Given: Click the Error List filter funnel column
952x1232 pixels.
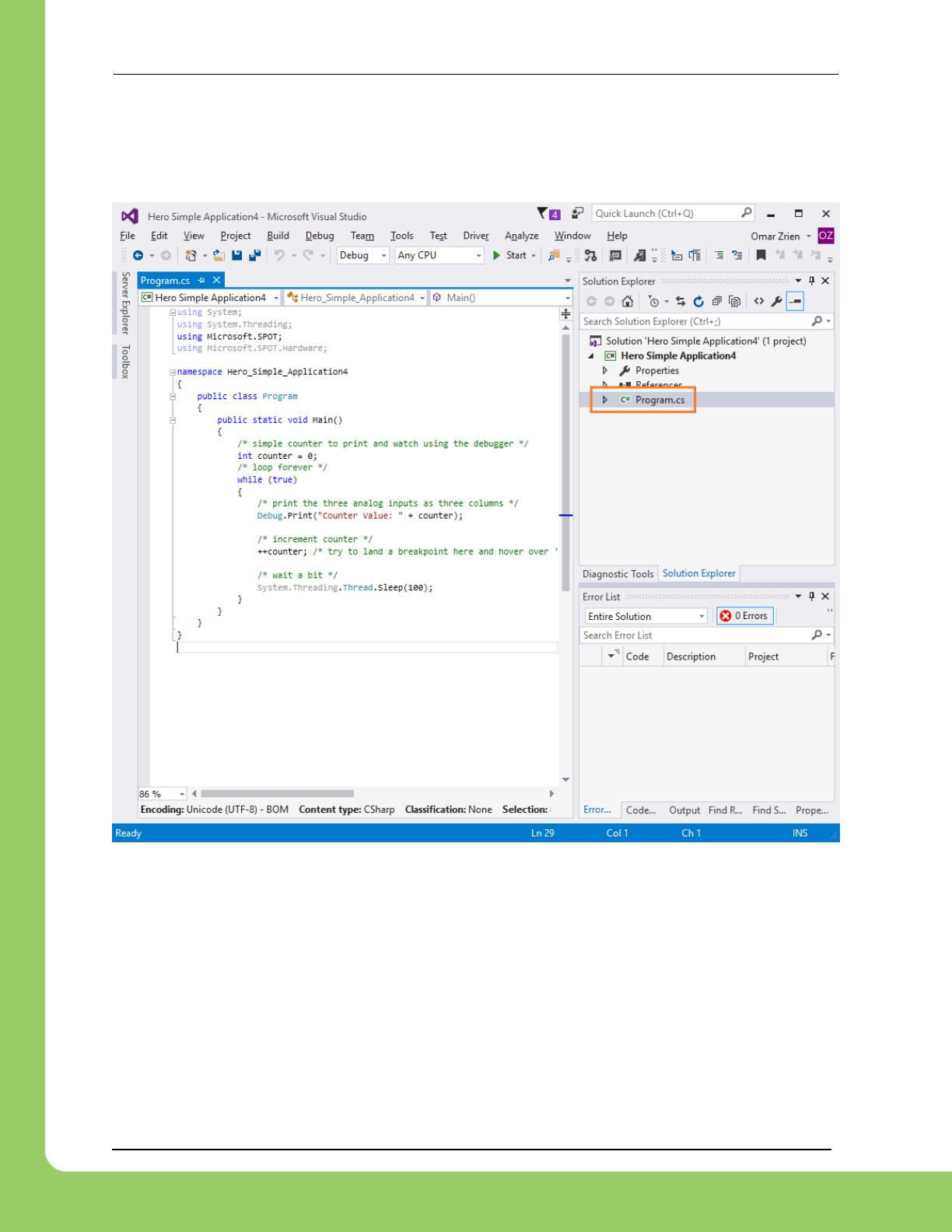Looking at the screenshot, I should pos(612,656).
